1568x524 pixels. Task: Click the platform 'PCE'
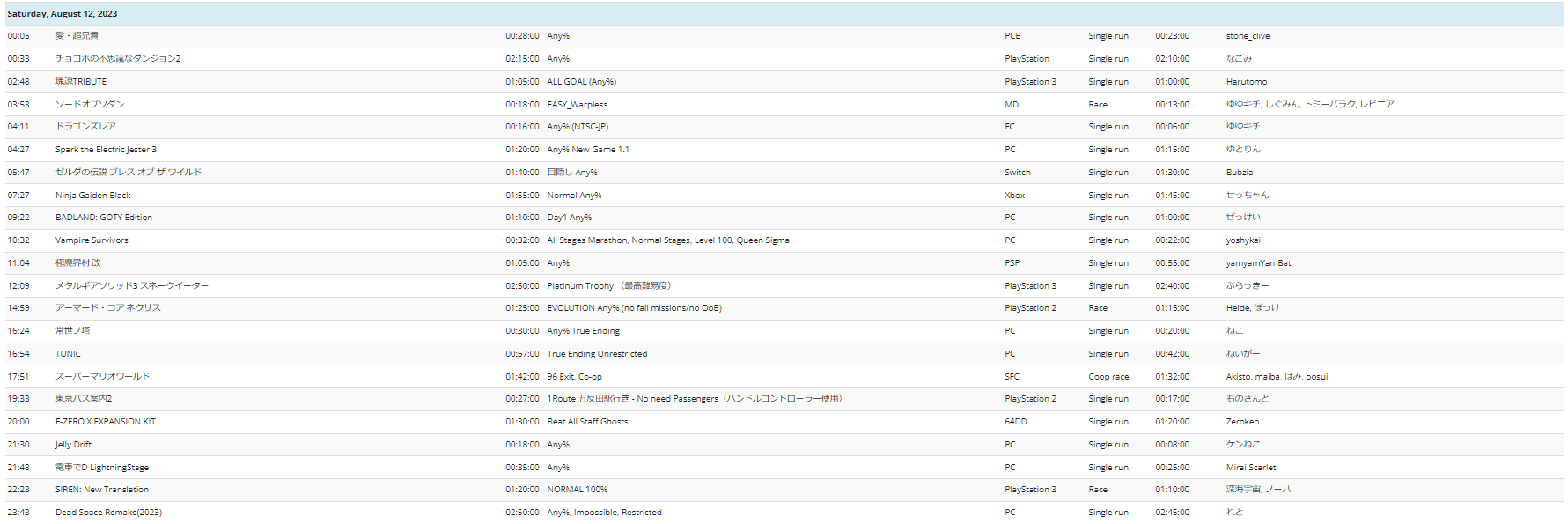pyautogui.click(x=1012, y=36)
